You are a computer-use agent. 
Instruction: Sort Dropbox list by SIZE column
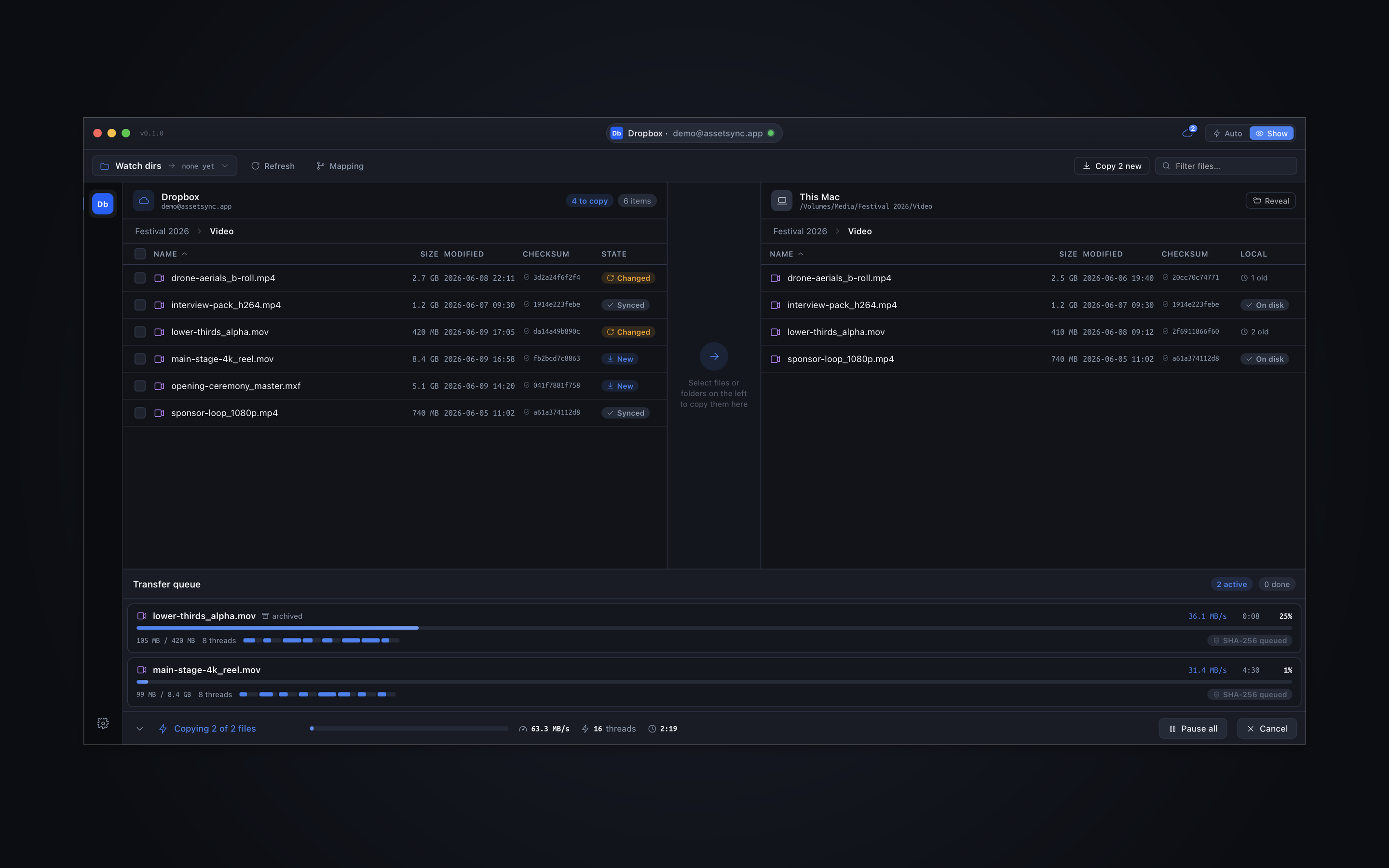coord(429,254)
